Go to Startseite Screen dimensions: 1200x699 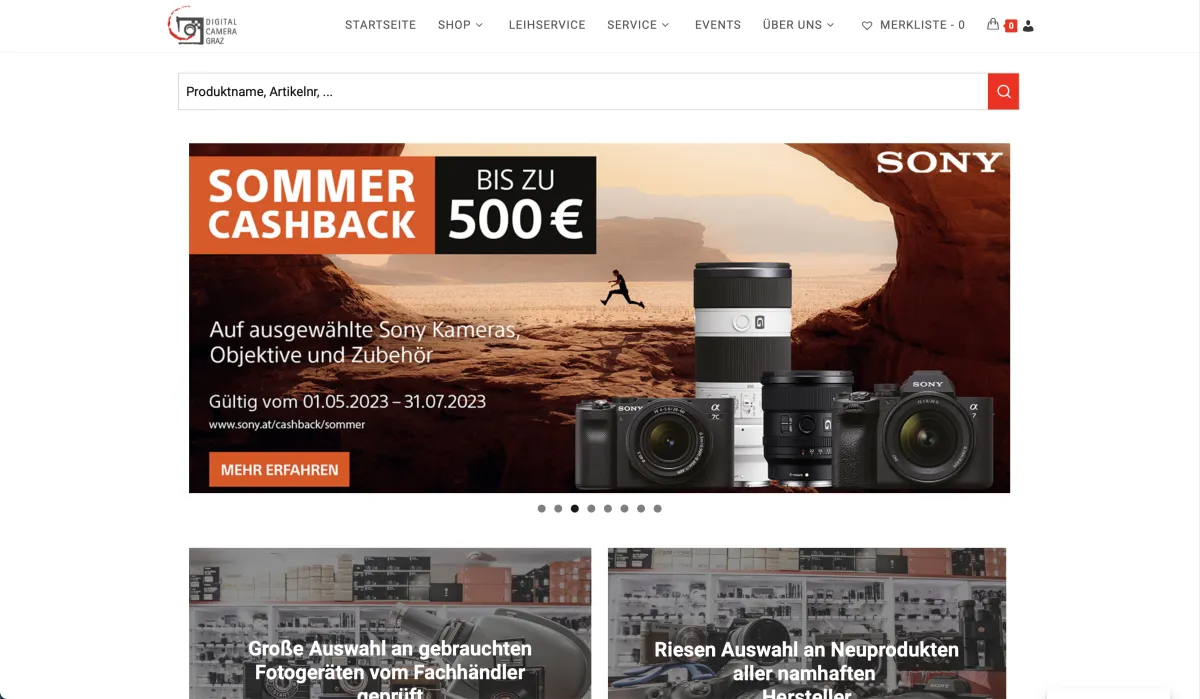[380, 25]
